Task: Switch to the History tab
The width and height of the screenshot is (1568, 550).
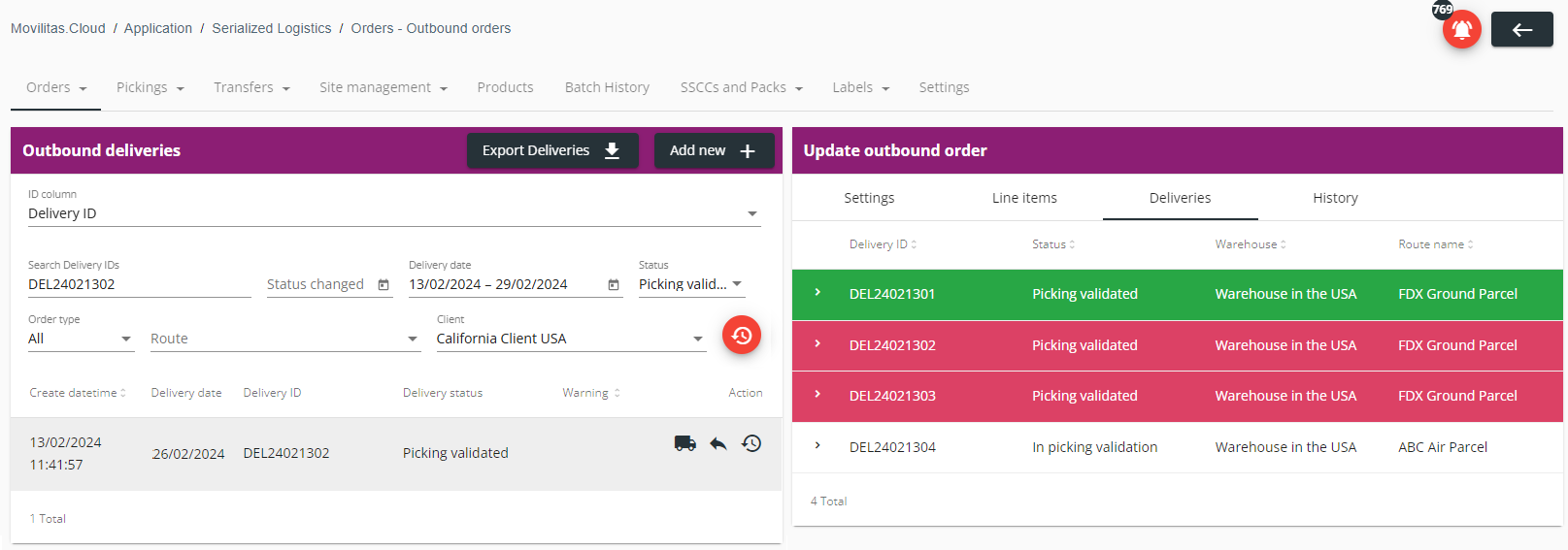Action: tap(1335, 198)
